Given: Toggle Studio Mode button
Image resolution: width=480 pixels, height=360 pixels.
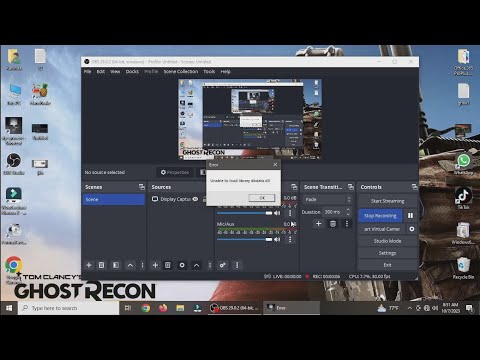Looking at the screenshot, I should (x=387, y=241).
